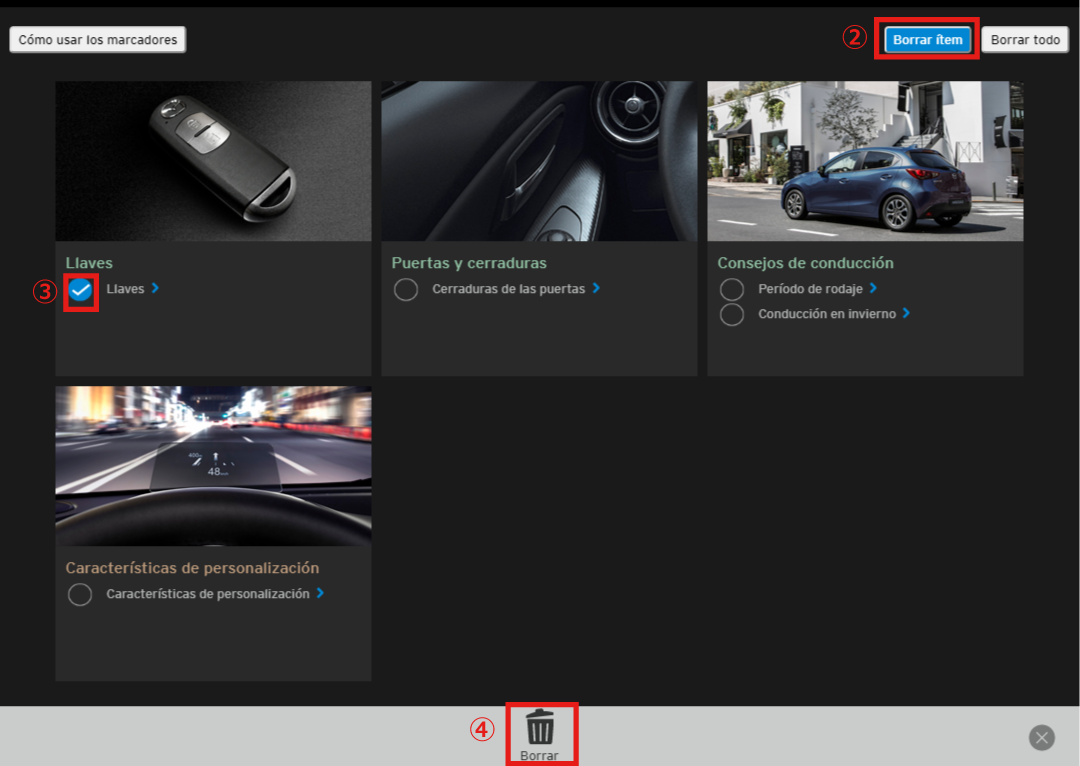Open the Cerraduras de las puertas link
This screenshot has height=766, width=1080.
509,289
